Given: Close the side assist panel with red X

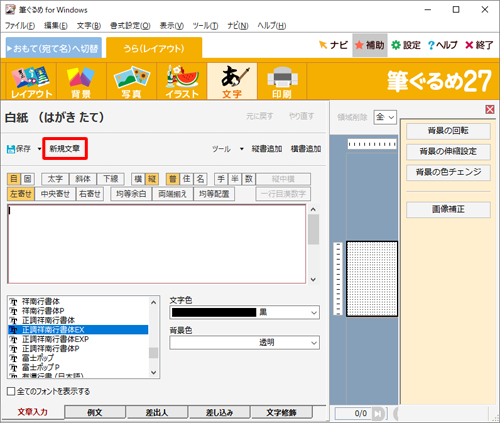Looking at the screenshot, I should pyautogui.click(x=490, y=109).
